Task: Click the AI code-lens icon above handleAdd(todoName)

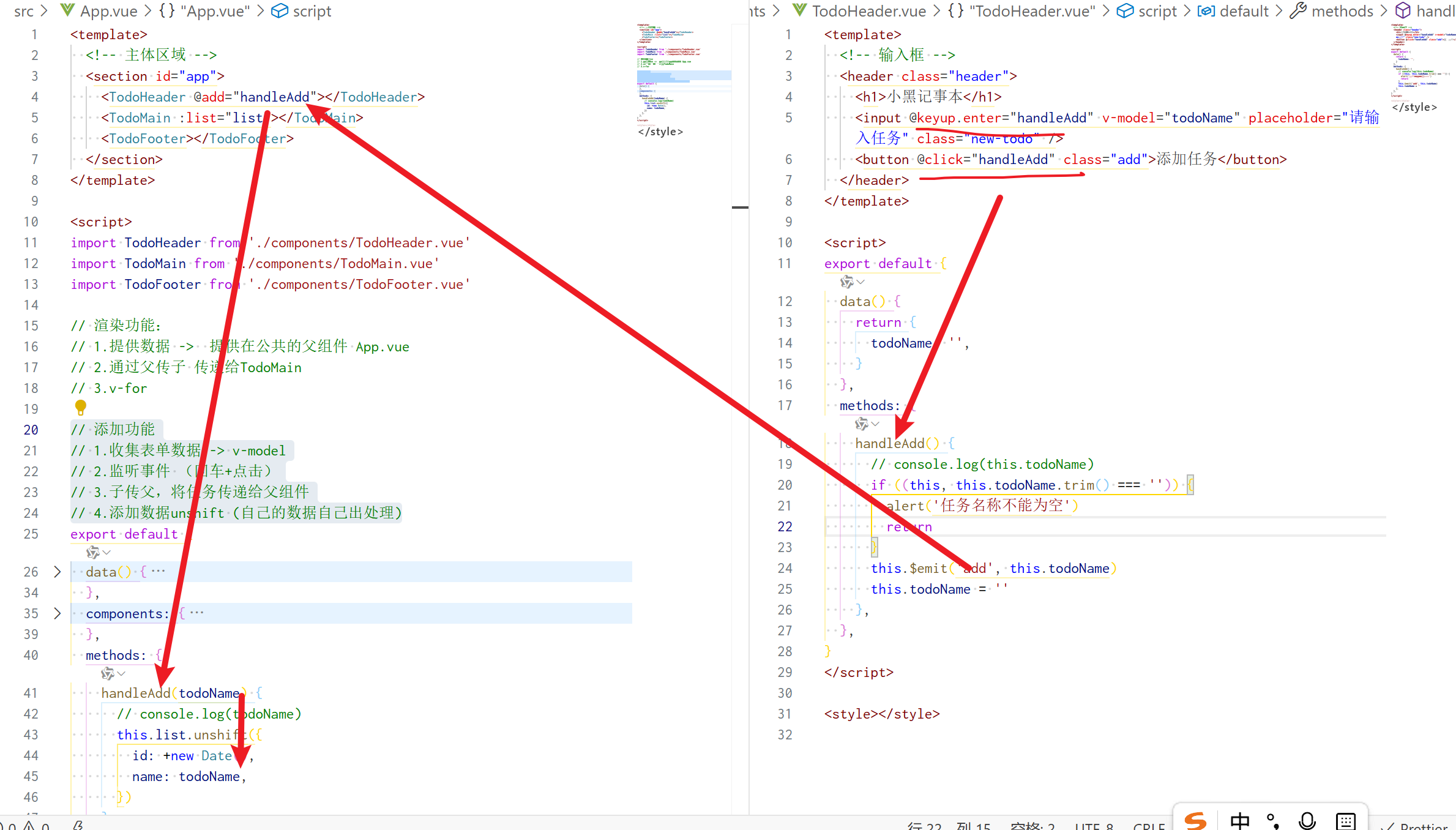Action: click(x=108, y=673)
